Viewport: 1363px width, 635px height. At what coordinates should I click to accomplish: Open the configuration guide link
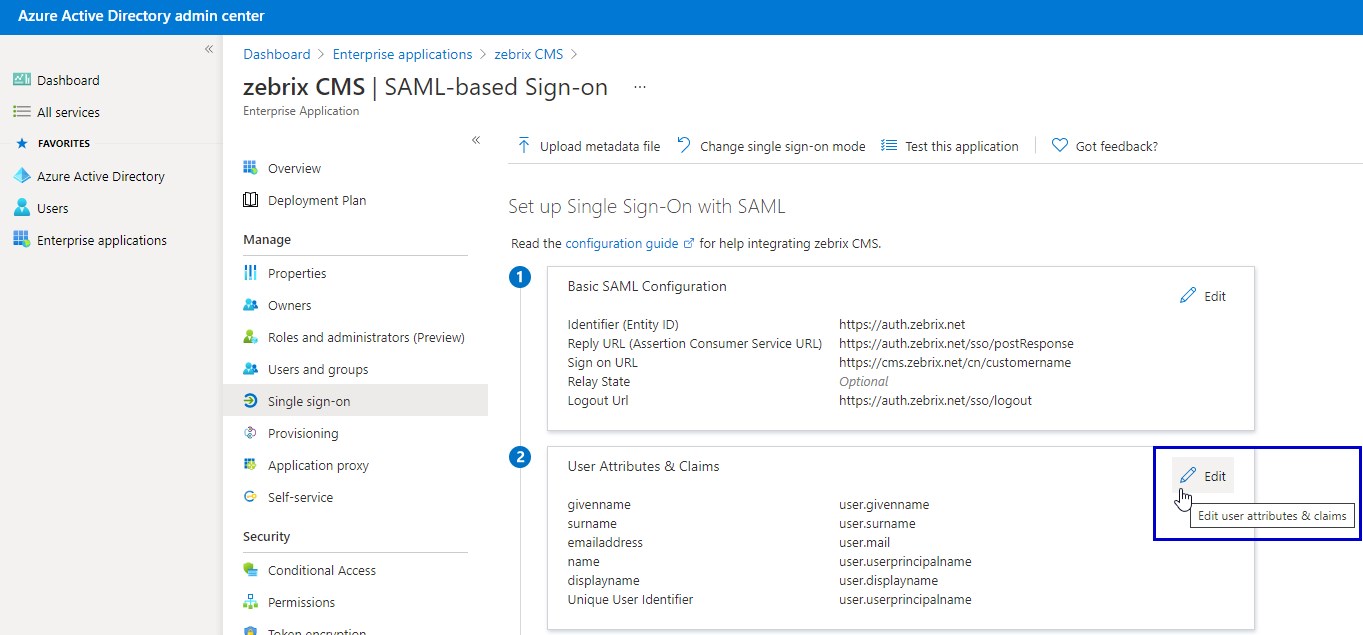[630, 243]
